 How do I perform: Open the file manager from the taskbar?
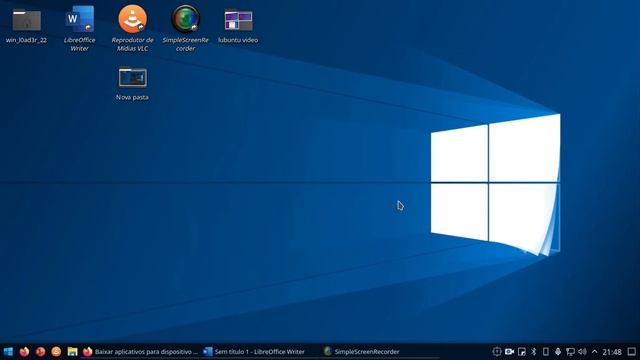72,351
